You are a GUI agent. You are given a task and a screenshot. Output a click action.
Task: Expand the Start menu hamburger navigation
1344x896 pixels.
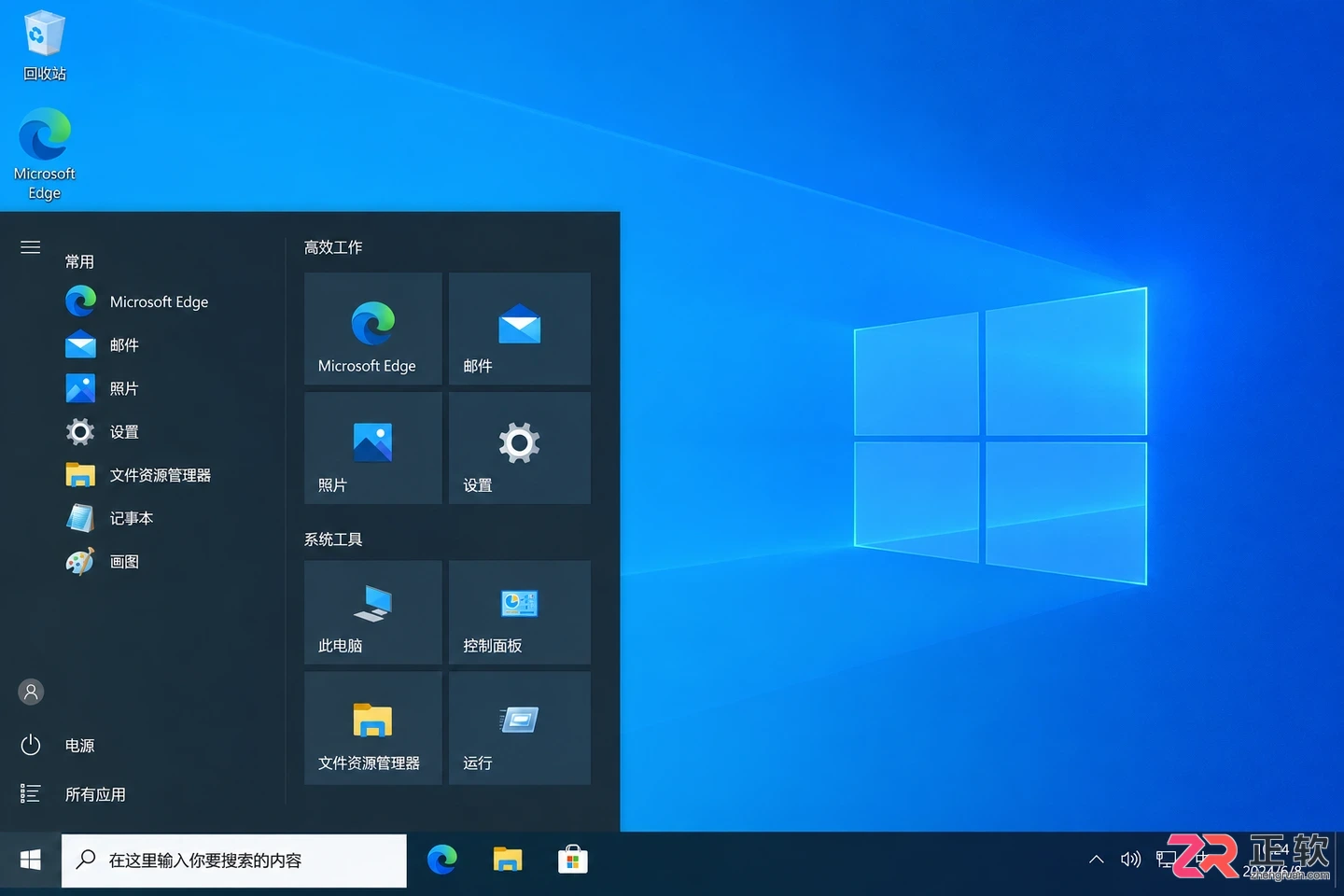coord(31,247)
